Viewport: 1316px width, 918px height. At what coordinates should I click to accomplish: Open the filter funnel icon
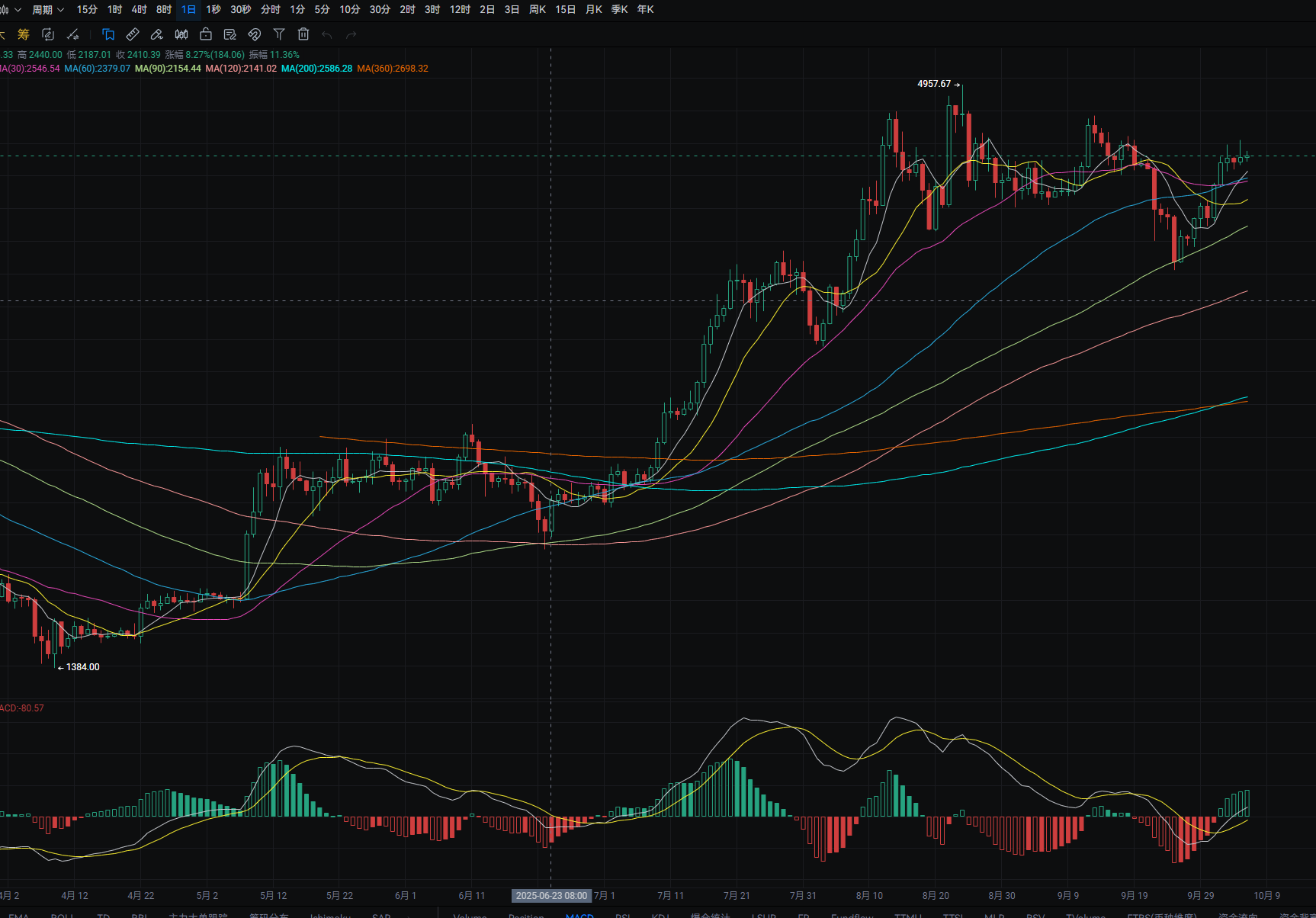[x=279, y=34]
